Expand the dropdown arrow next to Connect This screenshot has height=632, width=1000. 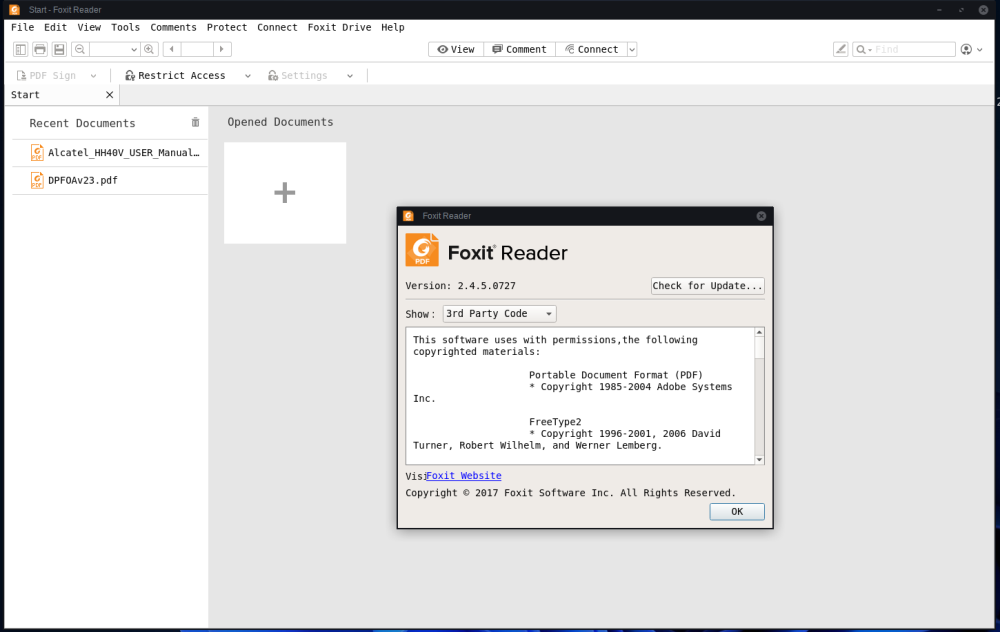[632, 49]
